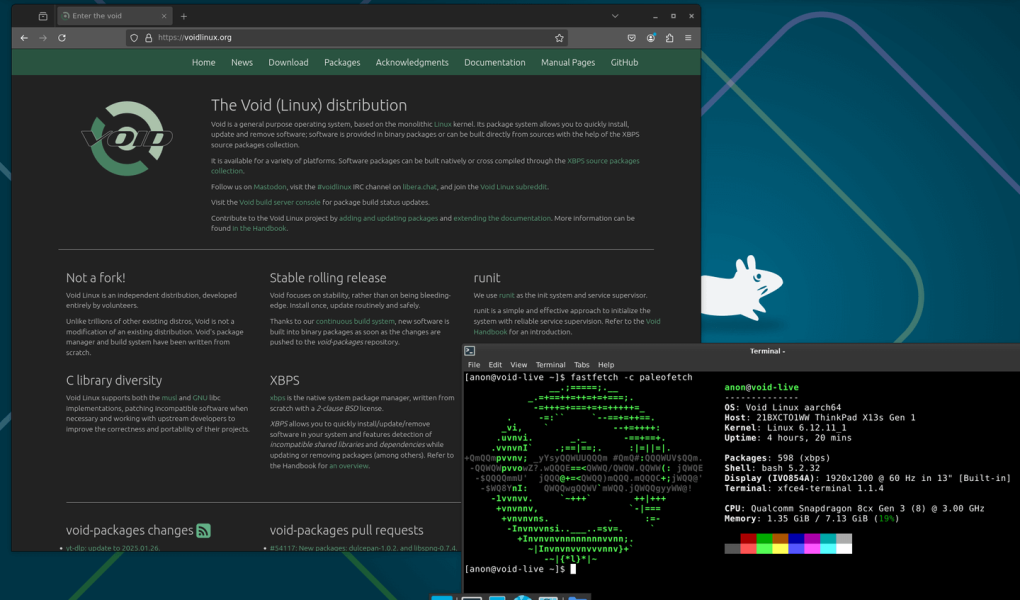Open the Pocket save icon in toolbar

click(631, 38)
